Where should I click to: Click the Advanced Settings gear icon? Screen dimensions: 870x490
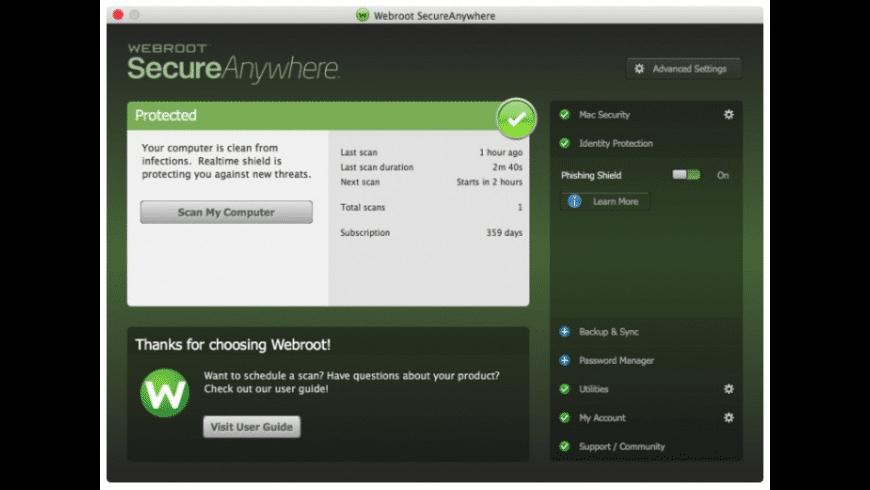[x=639, y=69]
